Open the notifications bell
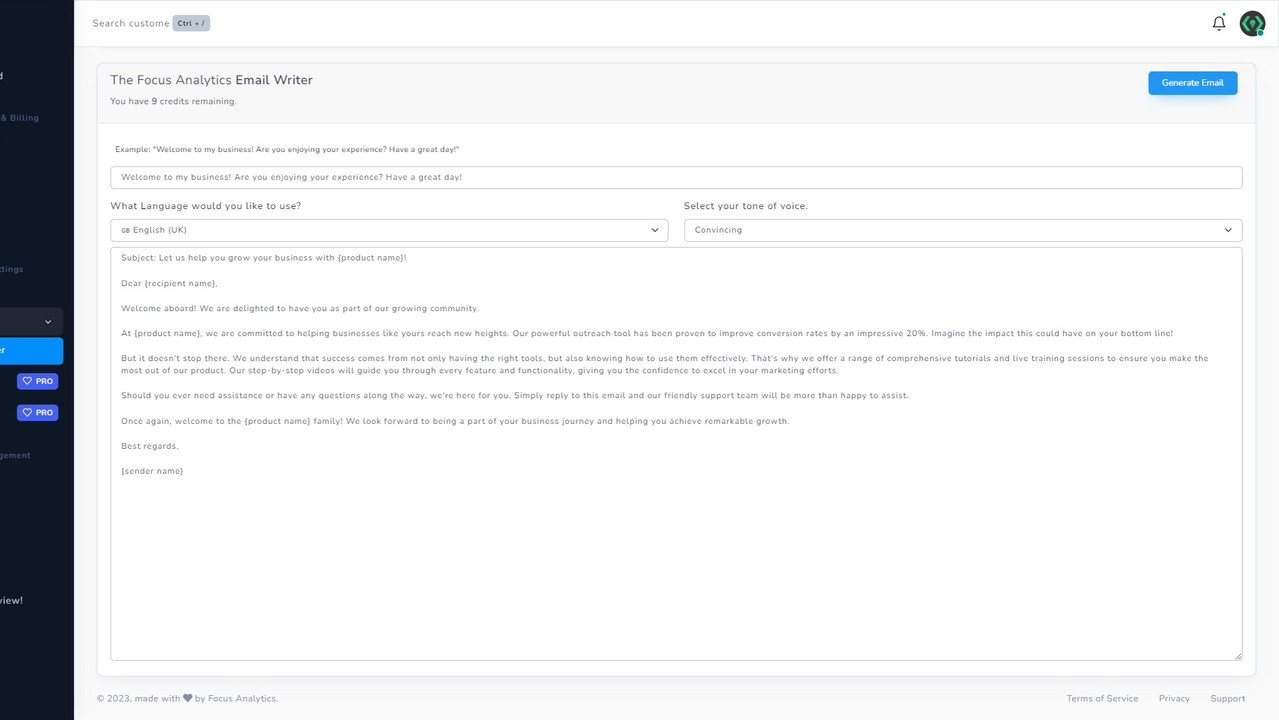 click(1218, 23)
